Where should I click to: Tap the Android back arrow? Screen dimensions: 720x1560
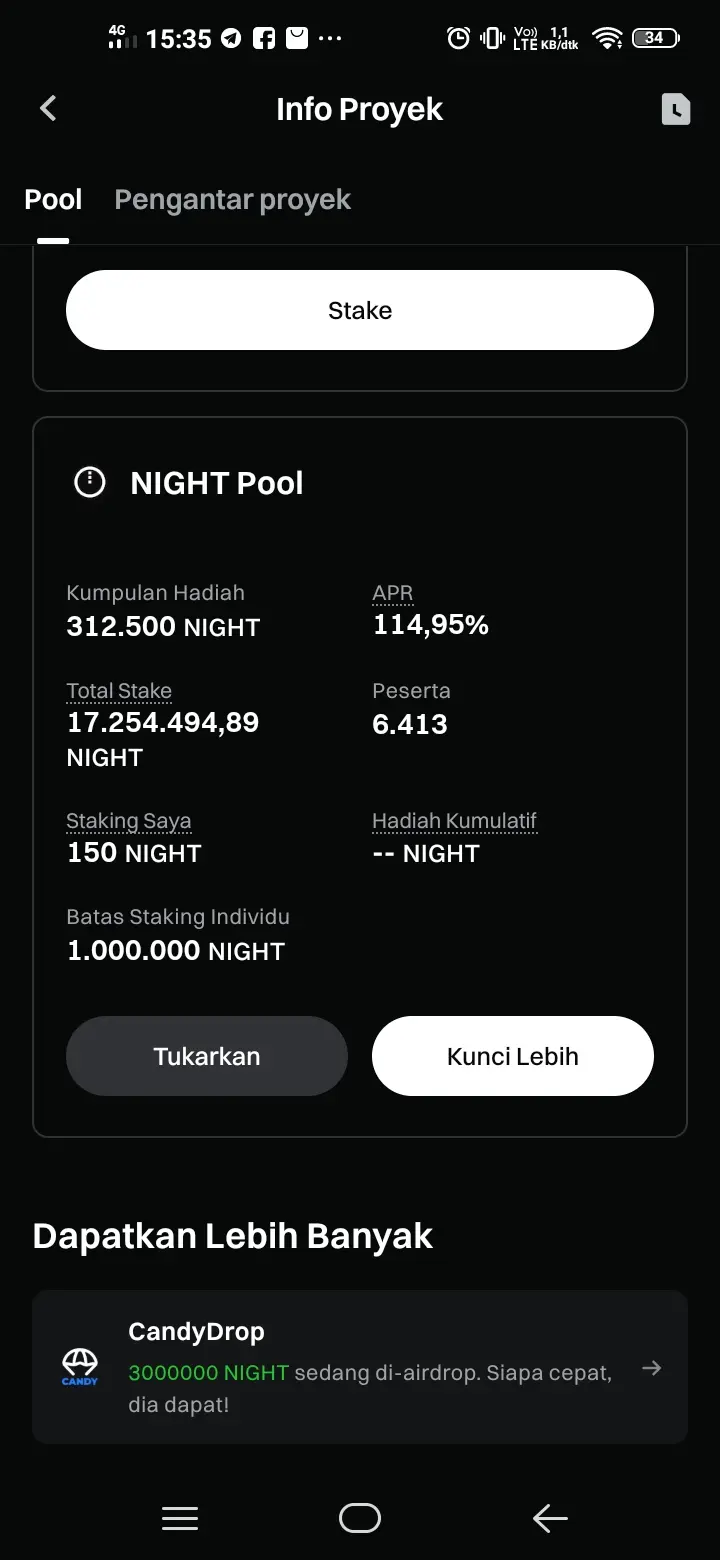pyautogui.click(x=550, y=1519)
